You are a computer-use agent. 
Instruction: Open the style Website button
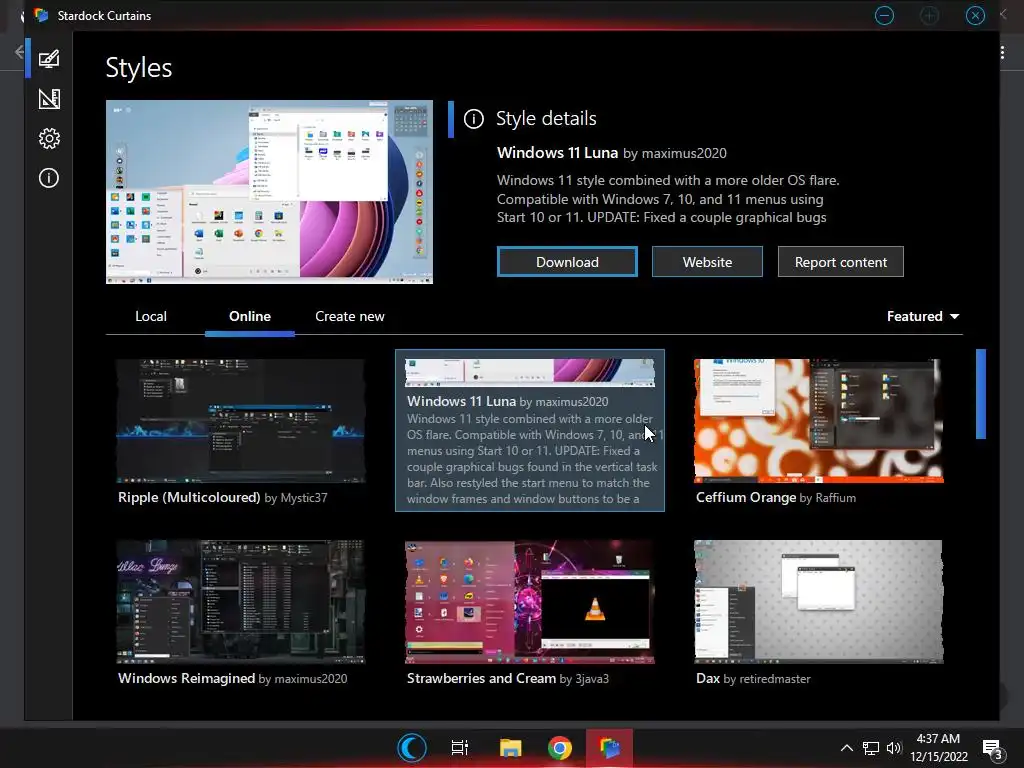point(707,262)
